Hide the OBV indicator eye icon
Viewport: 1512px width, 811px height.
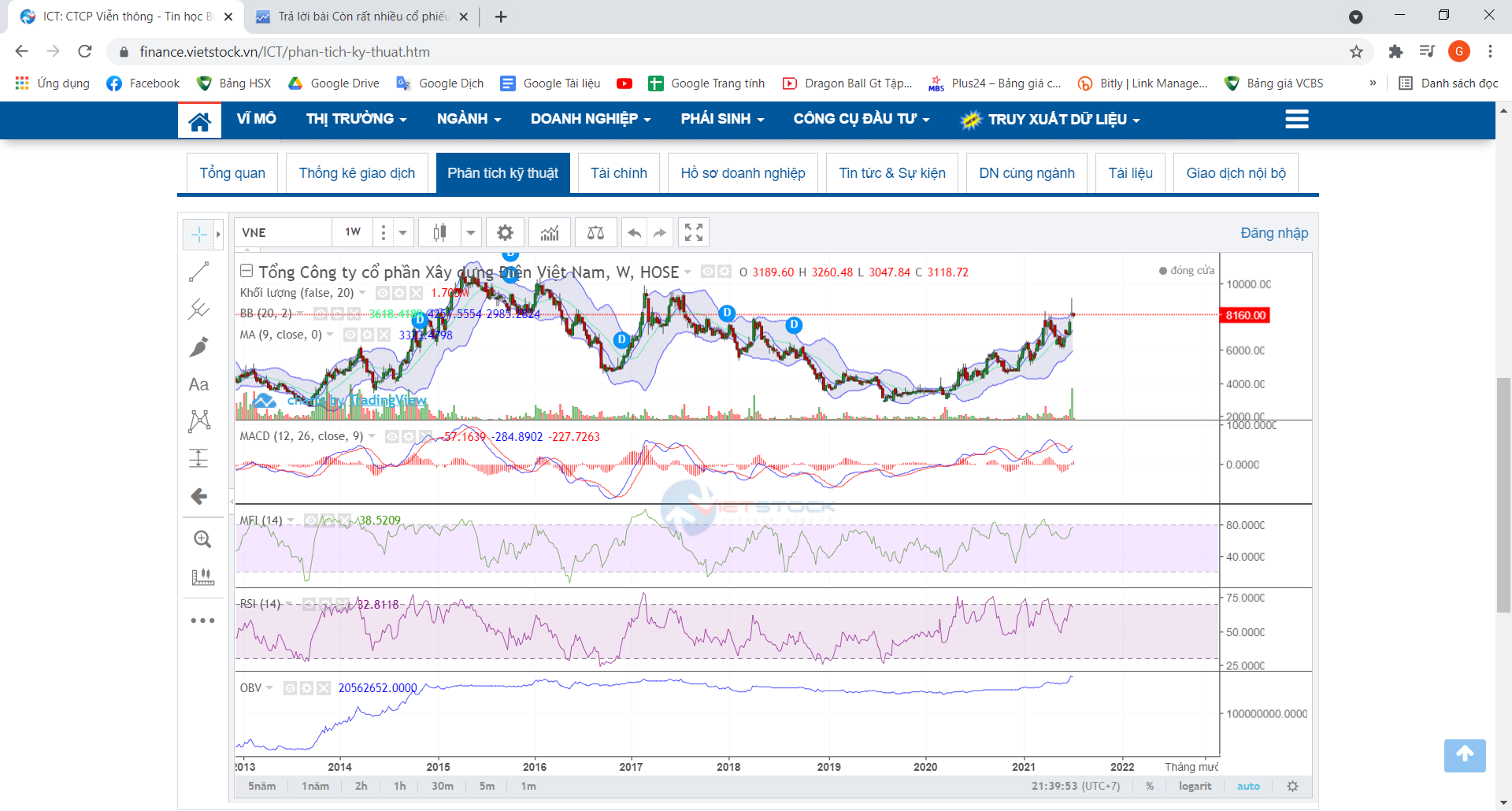coord(290,688)
